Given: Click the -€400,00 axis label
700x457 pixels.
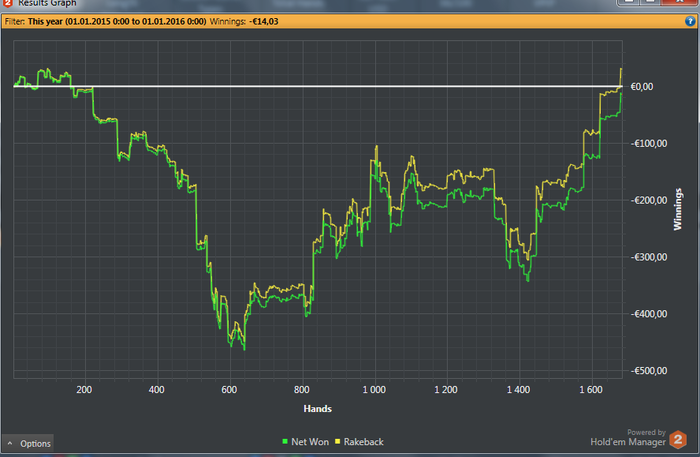Looking at the screenshot, I should 649,314.
